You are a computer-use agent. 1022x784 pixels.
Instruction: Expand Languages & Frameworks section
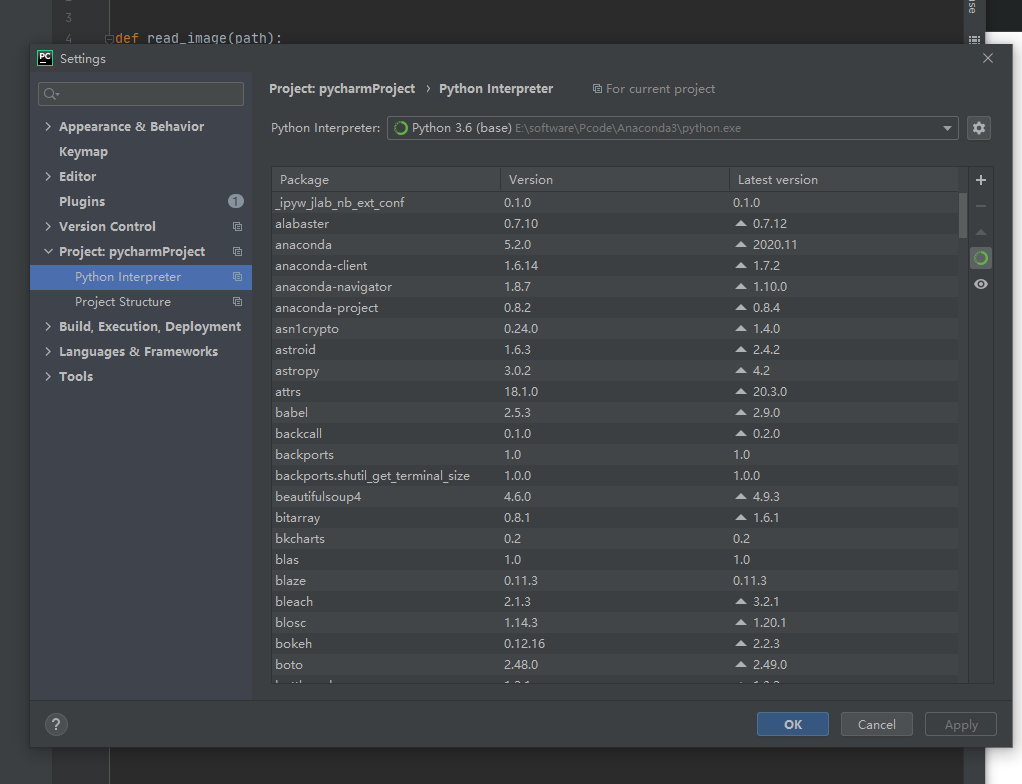[x=48, y=352]
